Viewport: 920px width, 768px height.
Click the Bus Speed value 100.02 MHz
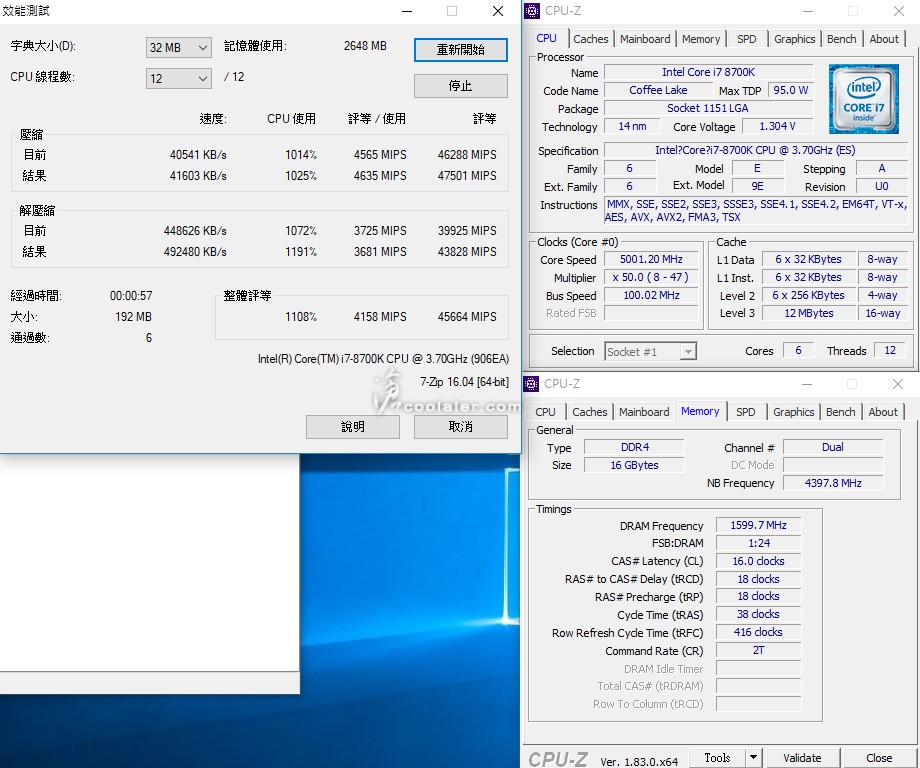point(651,295)
